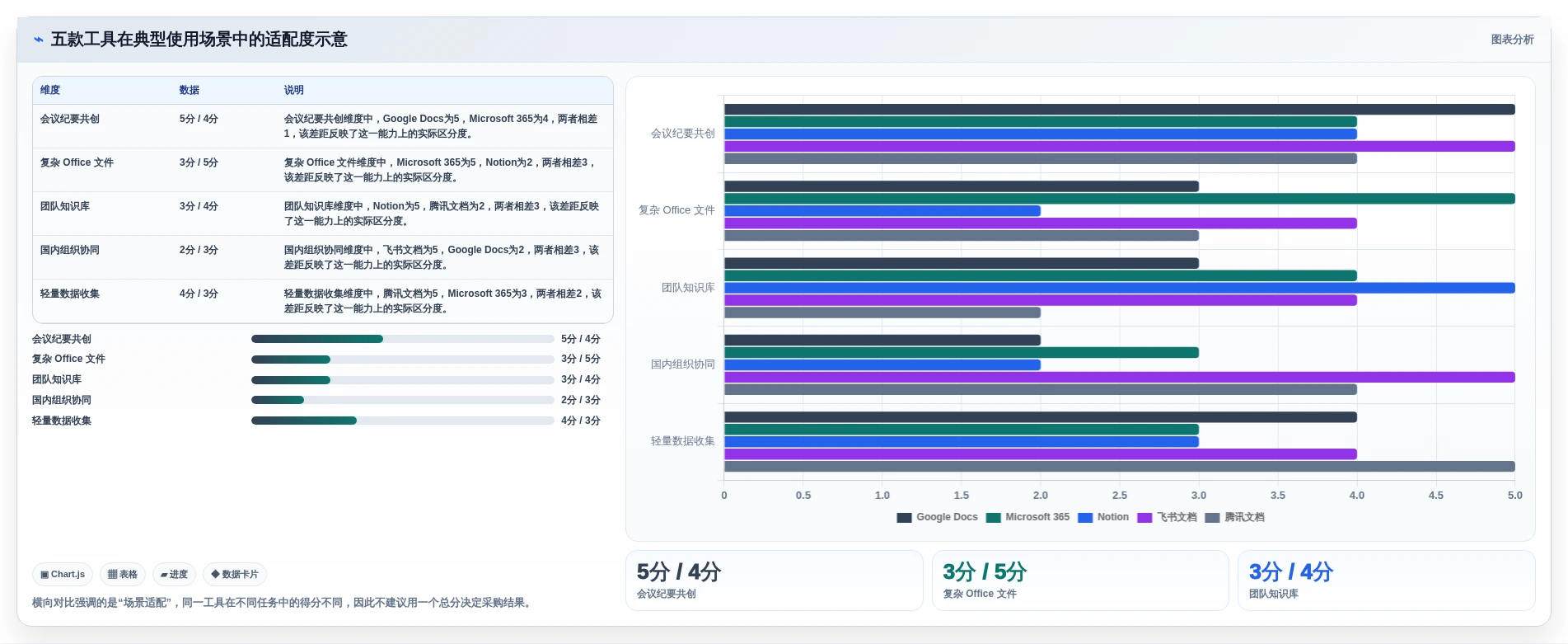Click the 飞书文档 bar for 国内组织协同

(x=1119, y=377)
